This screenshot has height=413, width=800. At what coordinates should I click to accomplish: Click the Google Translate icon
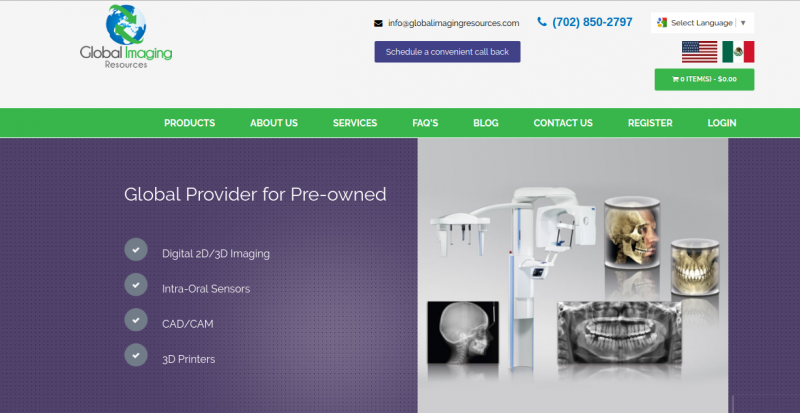point(662,22)
